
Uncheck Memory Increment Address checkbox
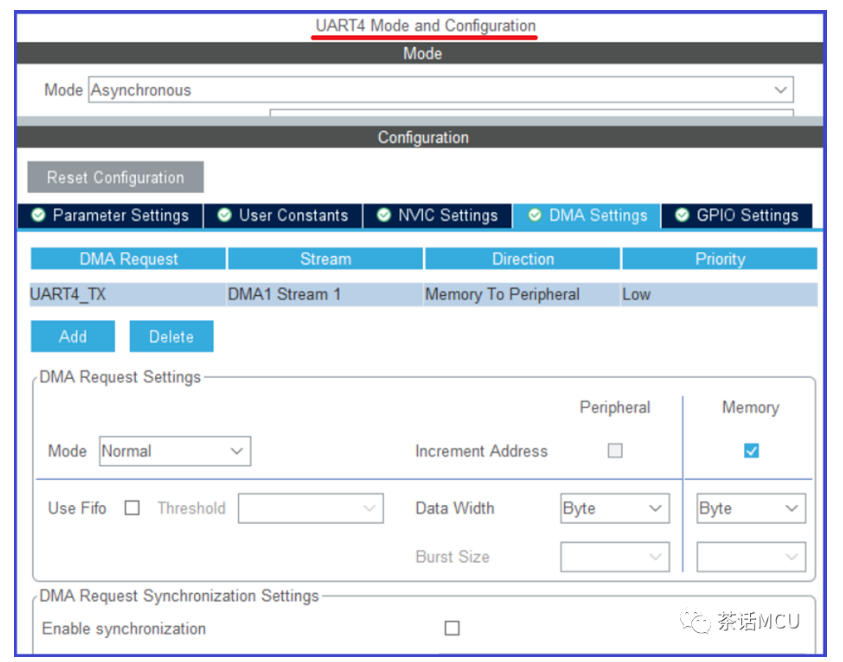click(x=751, y=450)
